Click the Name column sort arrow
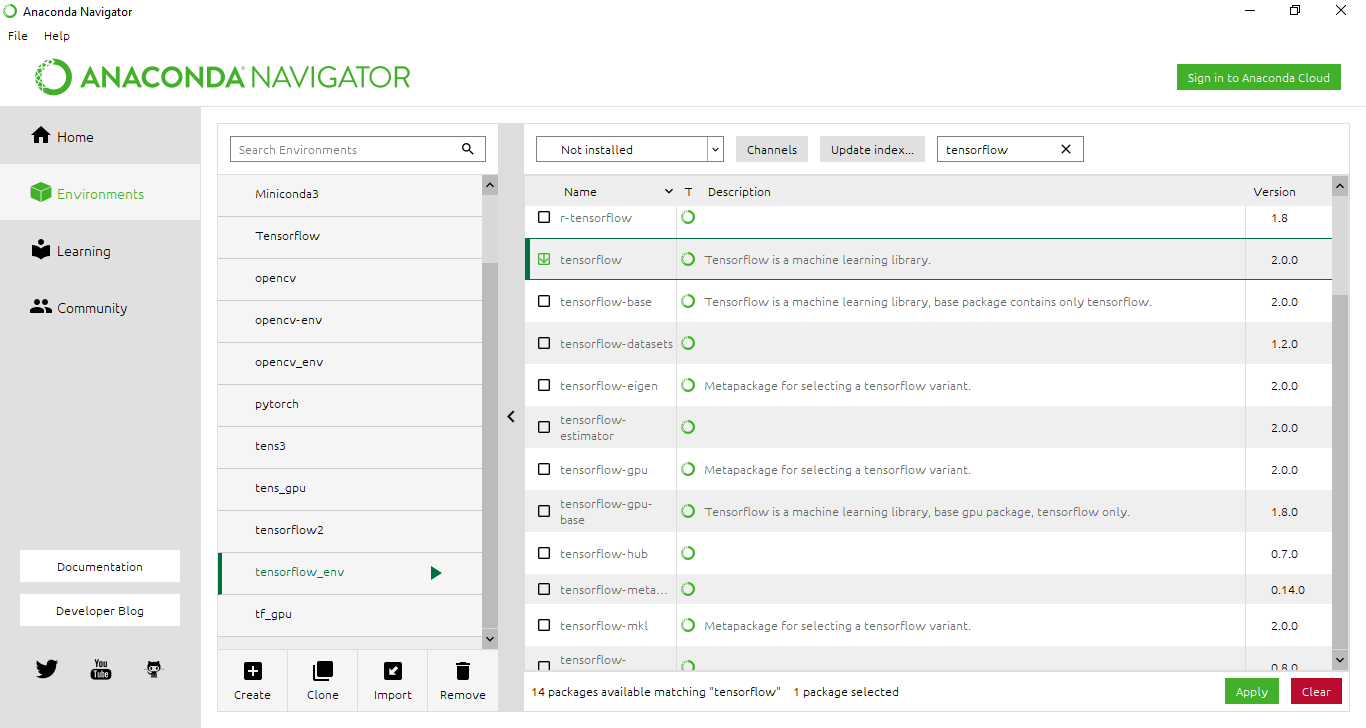1366x728 pixels. click(x=668, y=192)
